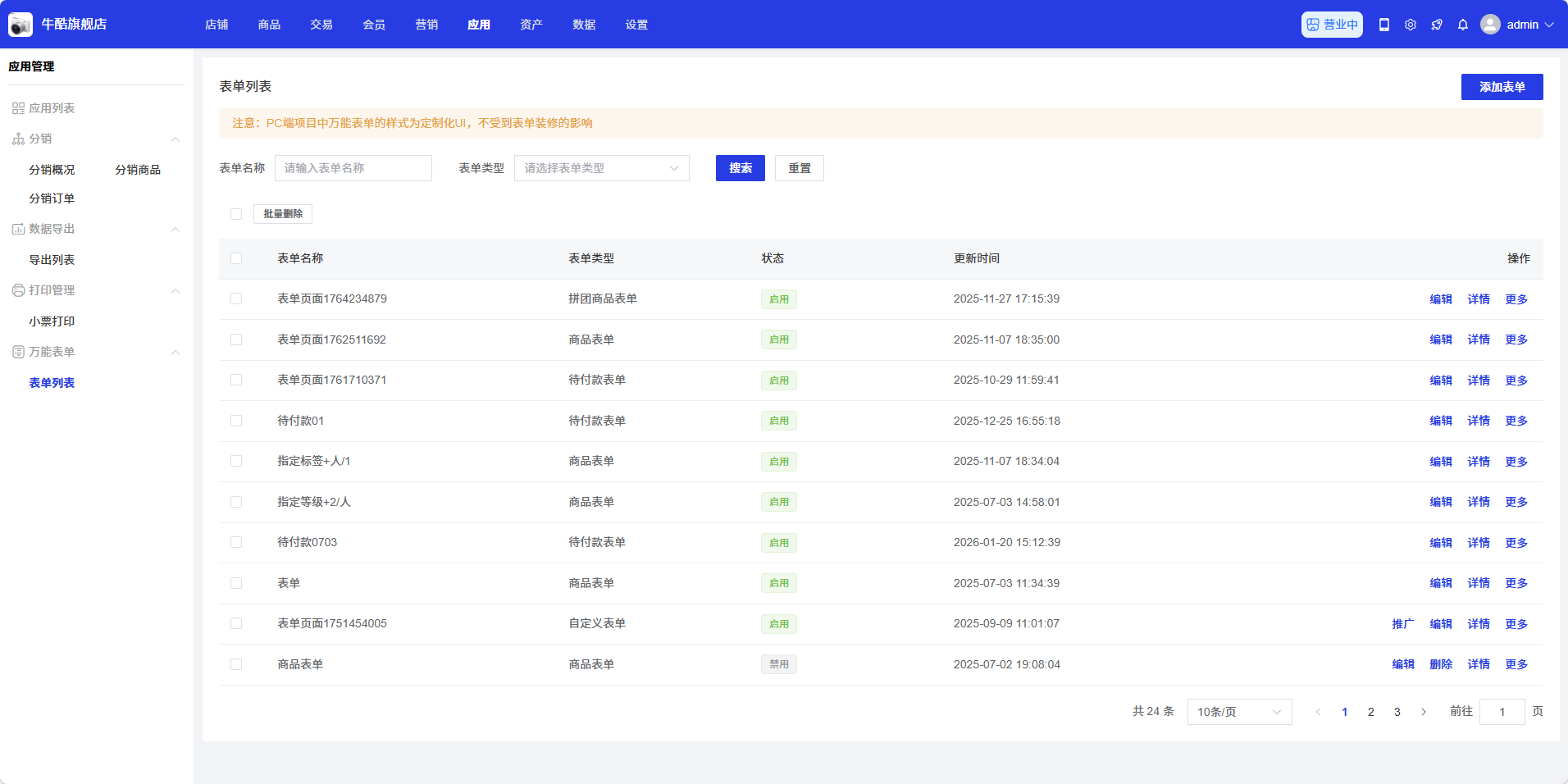The image size is (1568, 784).
Task: Go to page 2 of the list
Action: point(1370,712)
